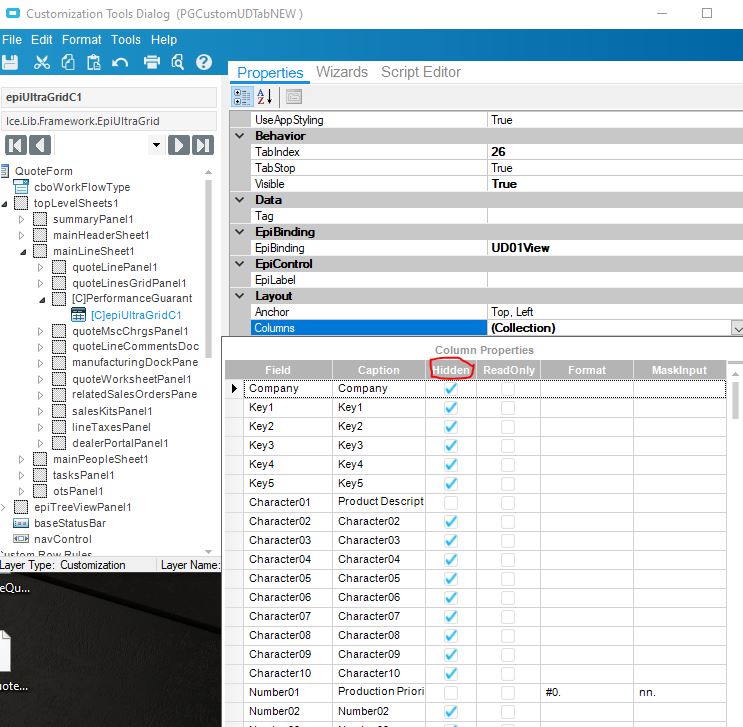Collapse the mainLineSheet1 tree node
Image resolution: width=743 pixels, height=727 pixels.
[x=23, y=252]
